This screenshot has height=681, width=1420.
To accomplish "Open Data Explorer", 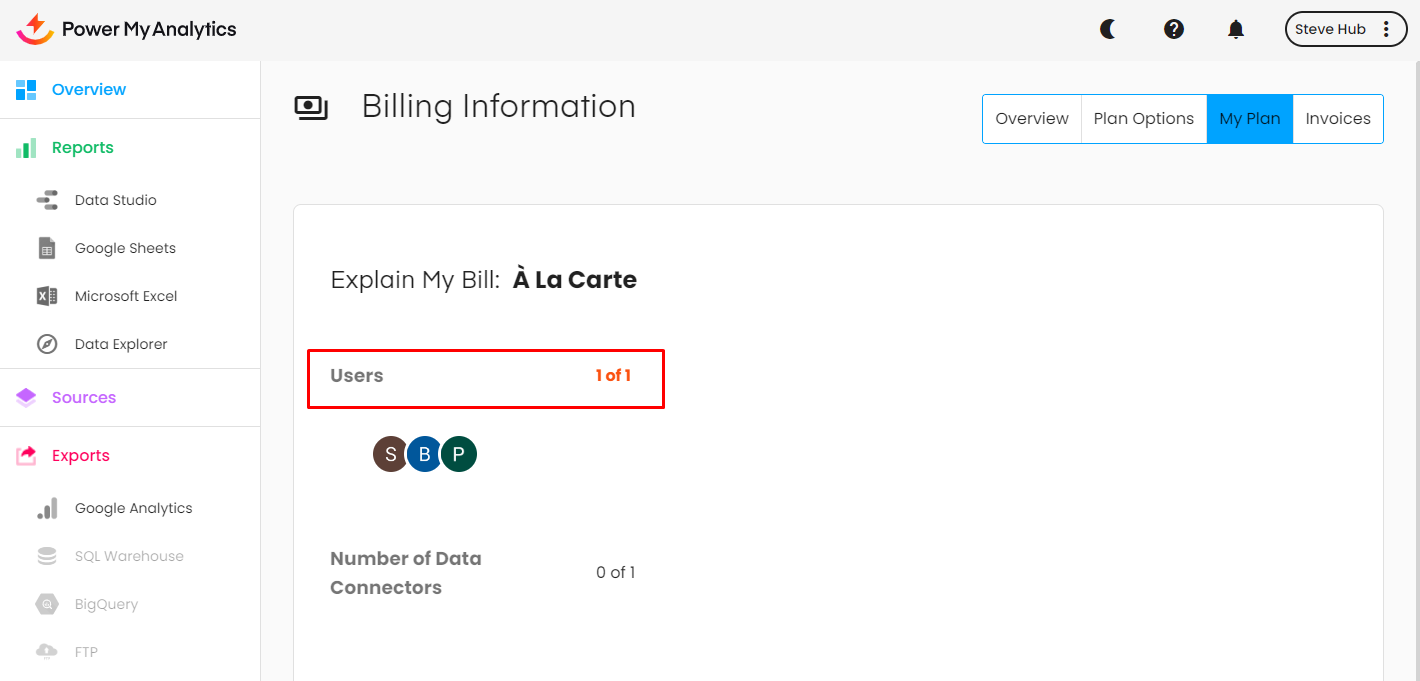I will 121,344.
